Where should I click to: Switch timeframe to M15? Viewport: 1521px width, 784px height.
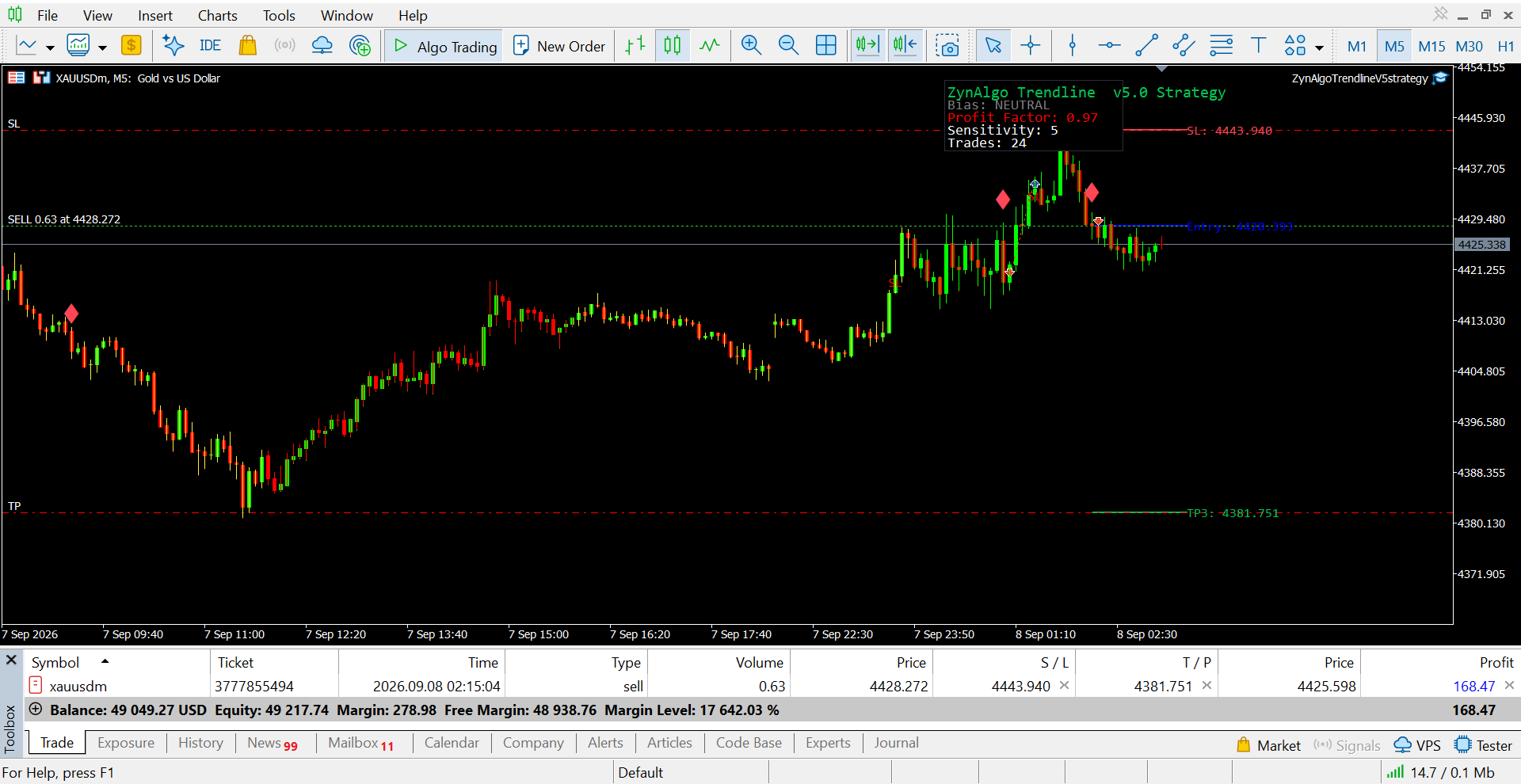pos(1431,46)
